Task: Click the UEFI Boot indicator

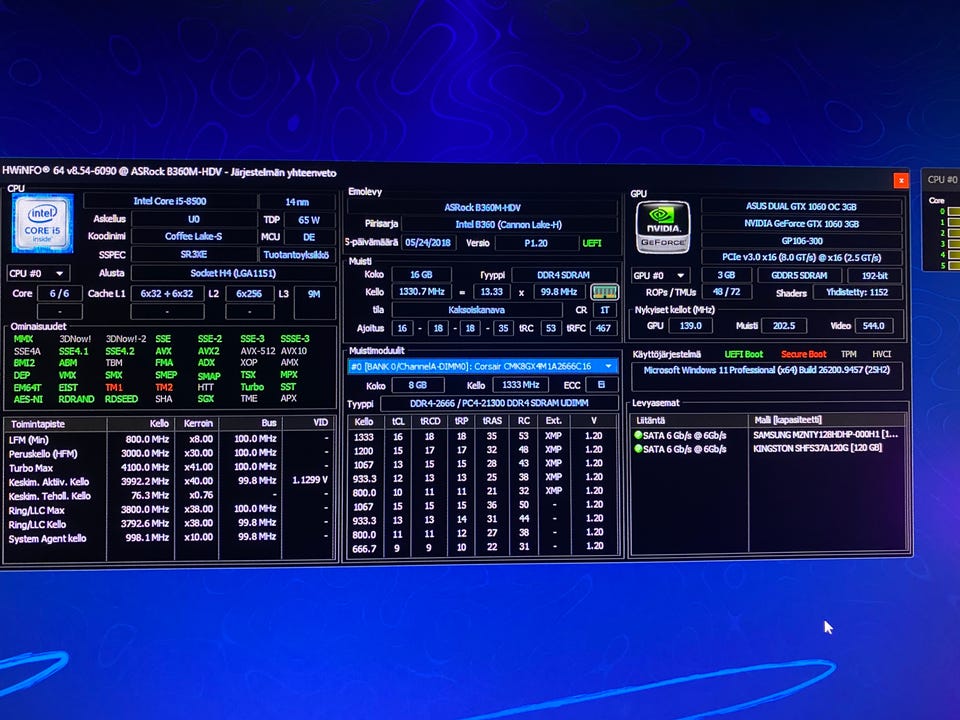Action: pos(744,354)
